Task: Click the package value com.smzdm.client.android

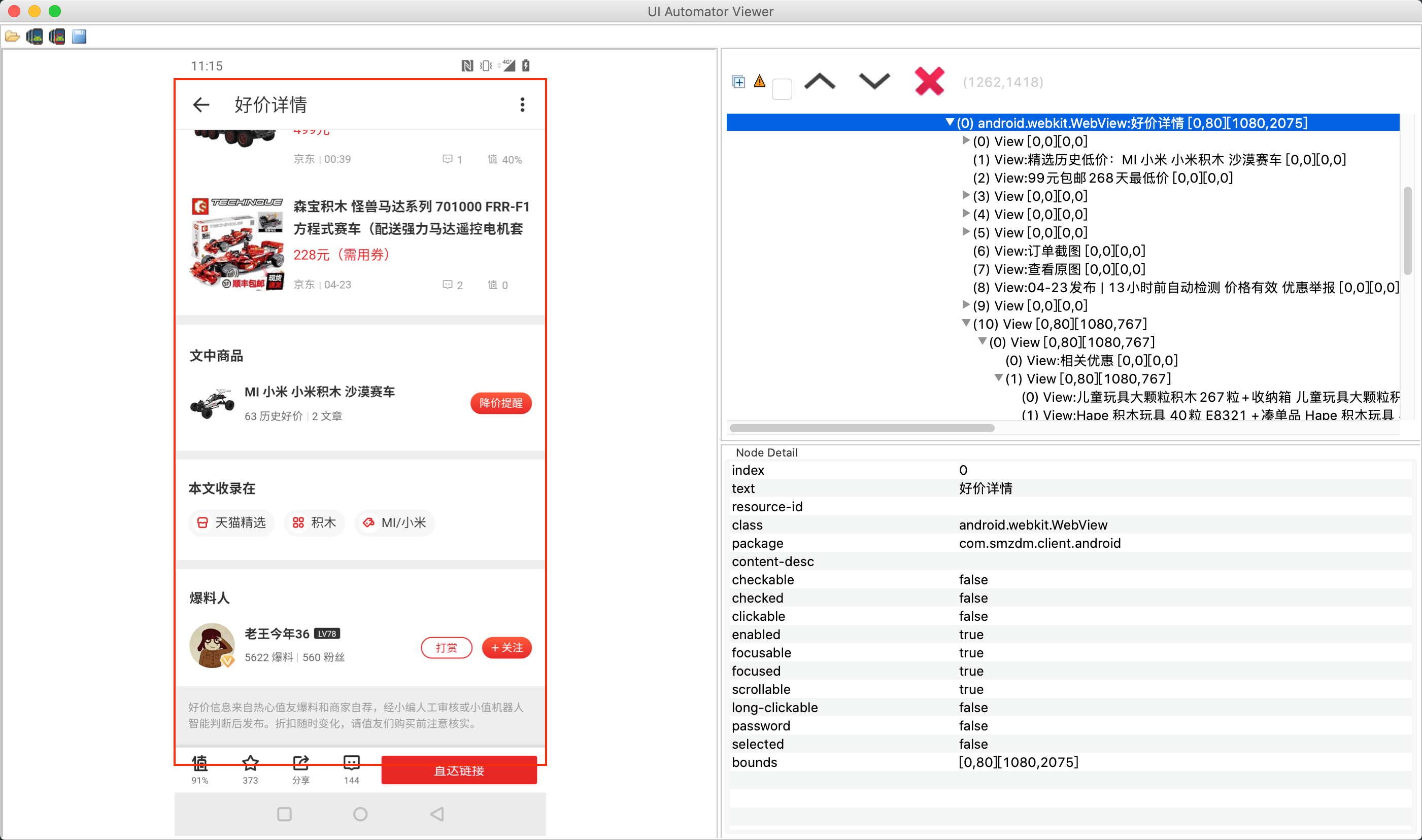Action: tap(1040, 543)
